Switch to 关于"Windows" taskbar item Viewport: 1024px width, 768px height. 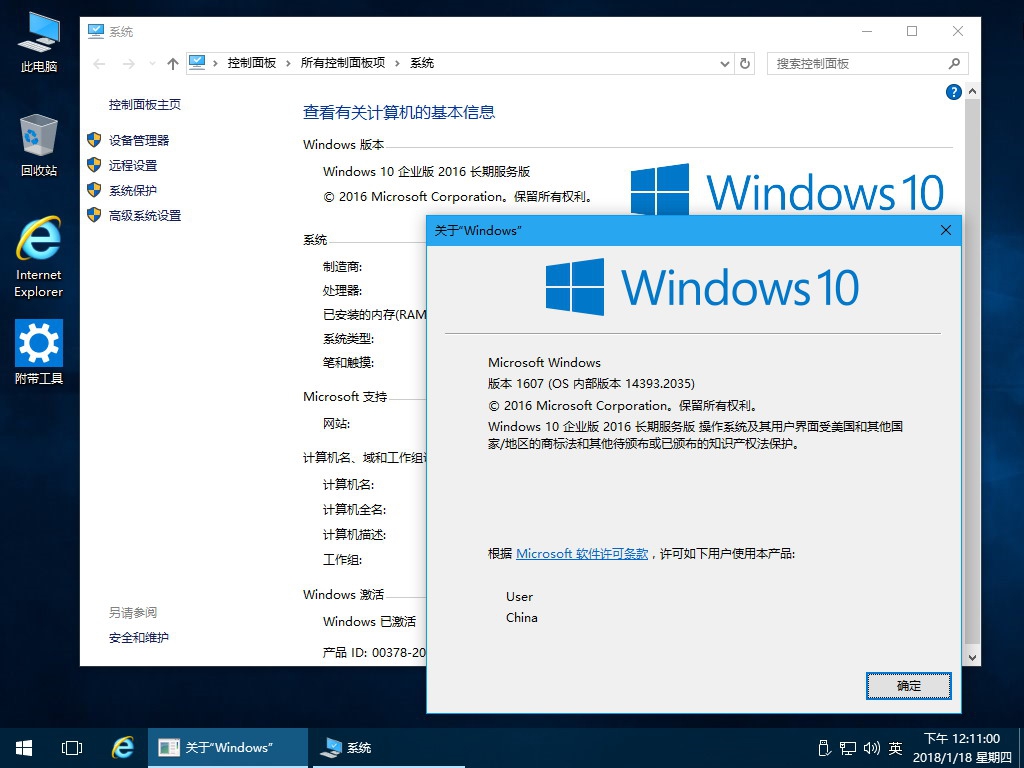(x=228, y=748)
